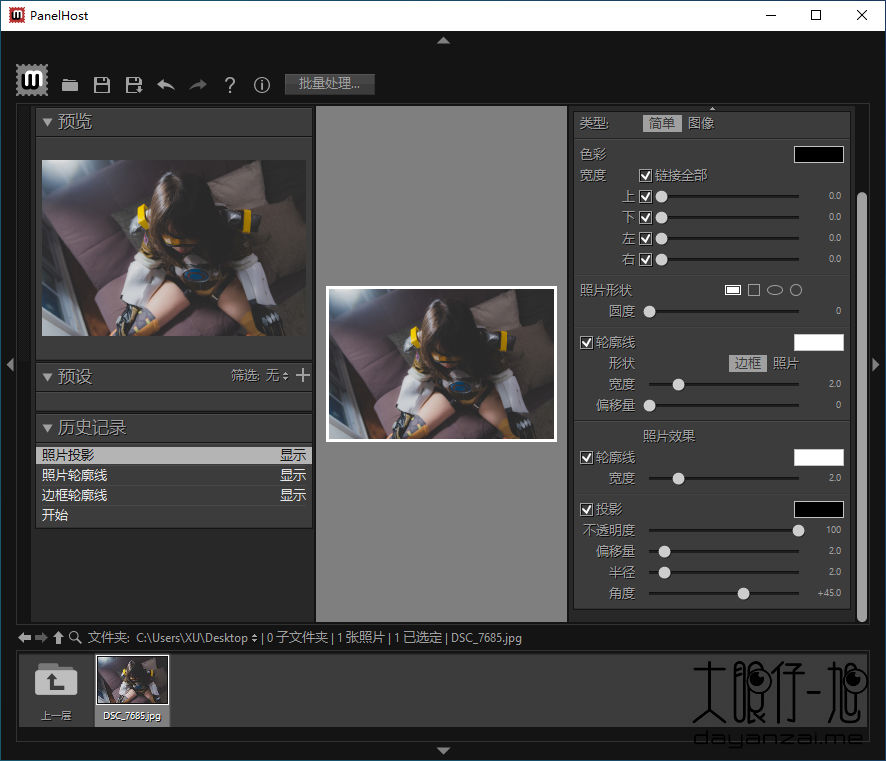Image resolution: width=886 pixels, height=761 pixels.
Task: Select 照片轮廓线 history entry
Action: tap(174, 475)
